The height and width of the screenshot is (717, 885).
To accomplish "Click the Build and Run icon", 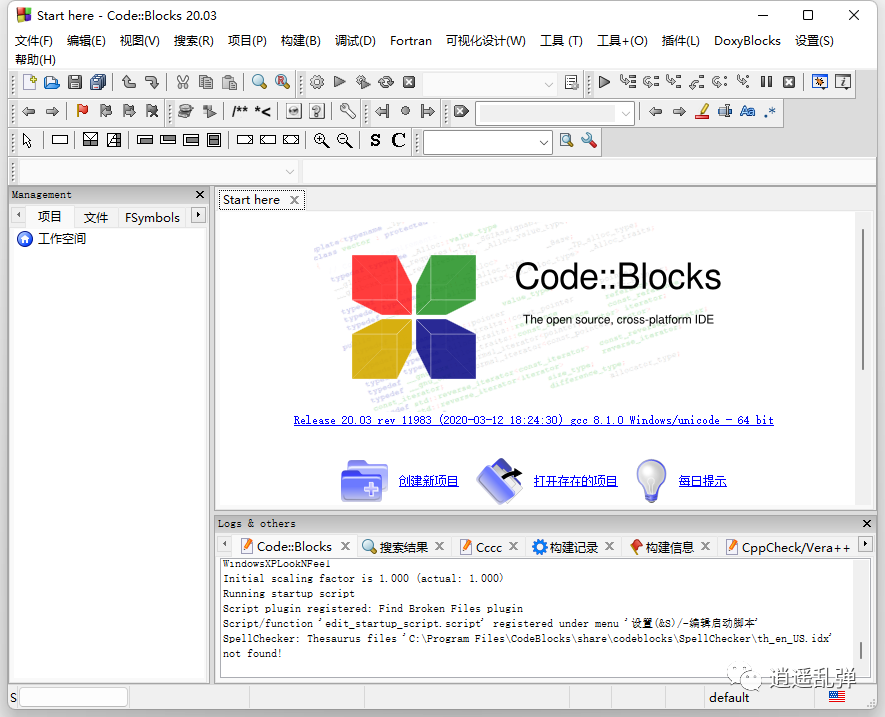I will [363, 83].
